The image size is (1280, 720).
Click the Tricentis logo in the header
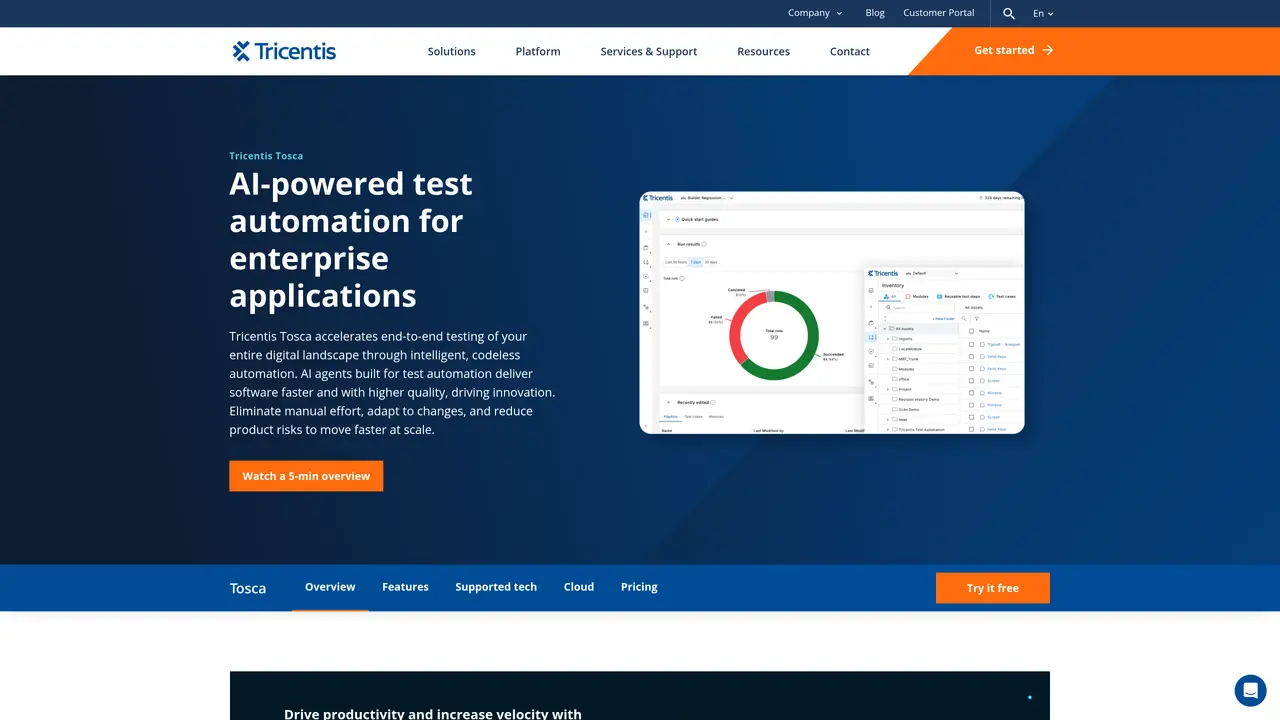(284, 51)
